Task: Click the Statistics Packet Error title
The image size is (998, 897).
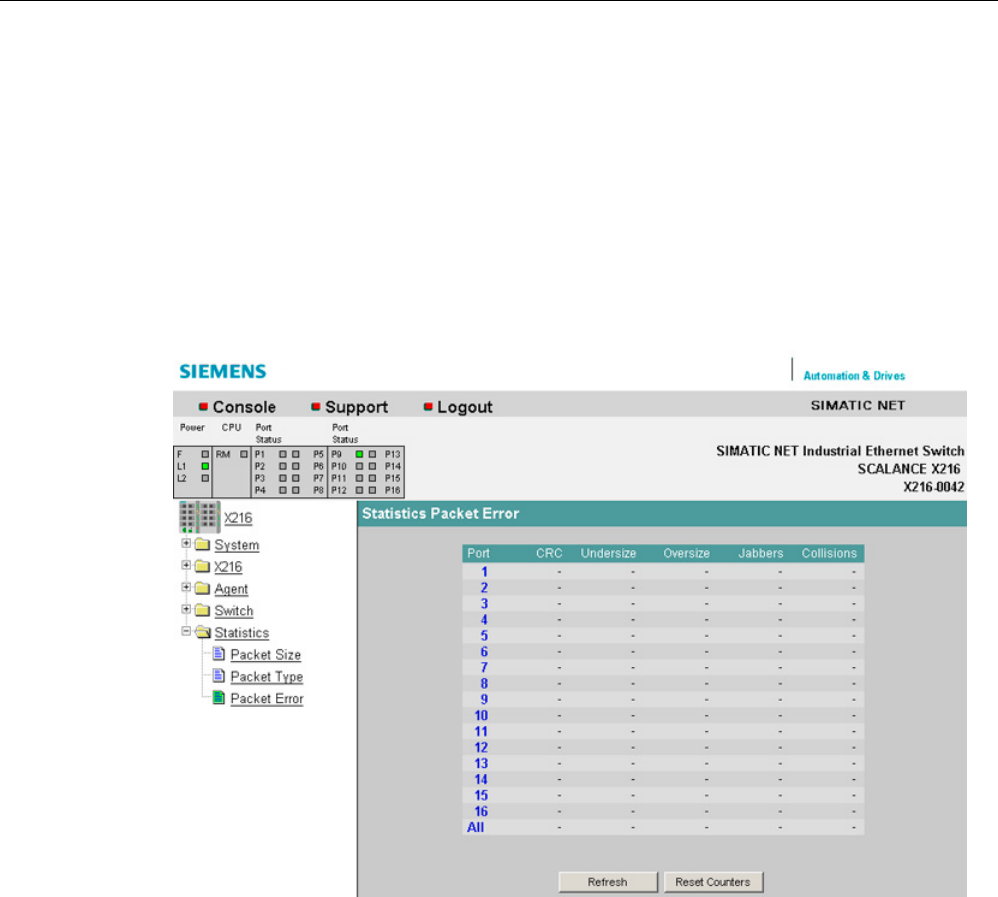Action: tap(440, 513)
